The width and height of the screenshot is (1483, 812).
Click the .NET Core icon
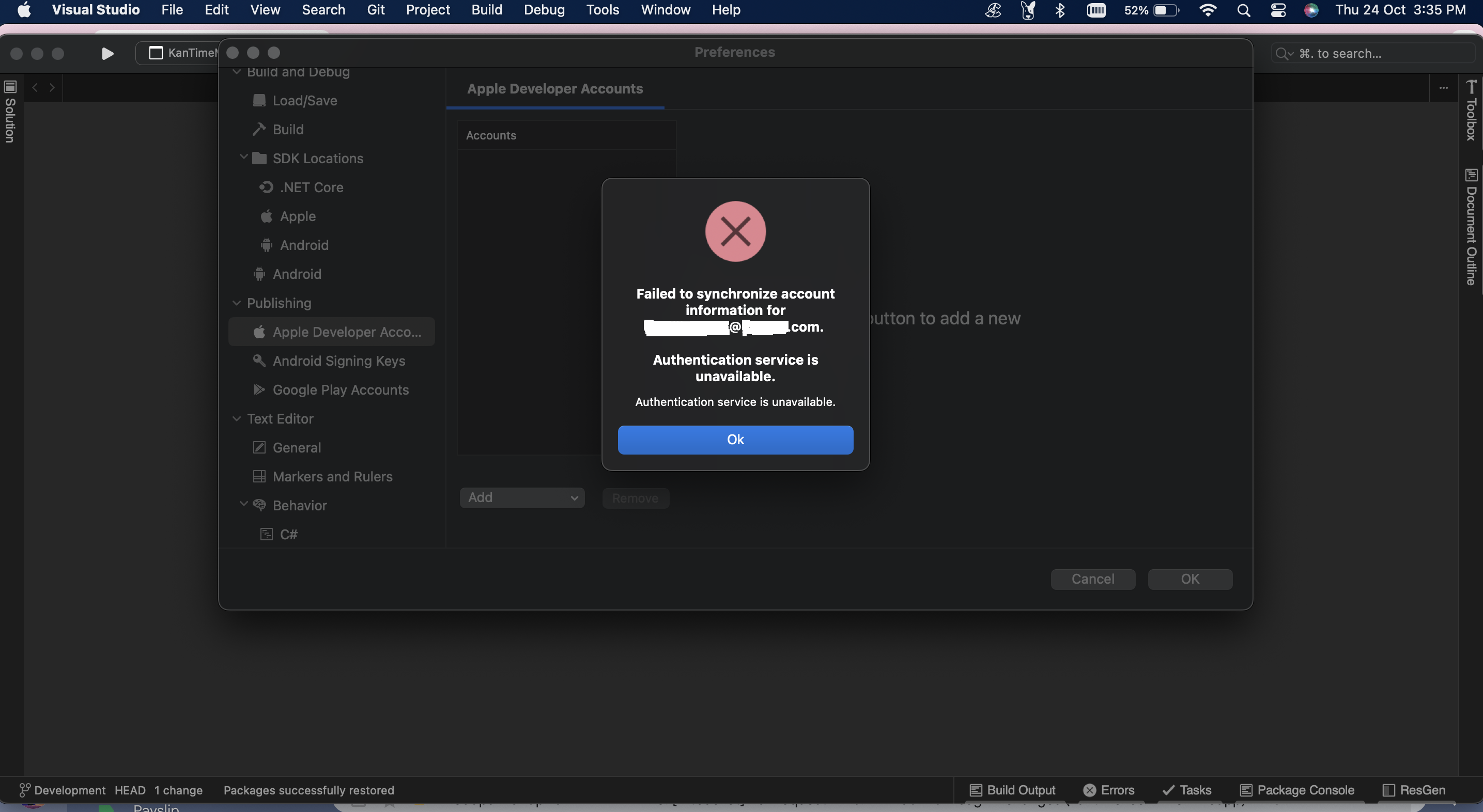pyautogui.click(x=266, y=187)
